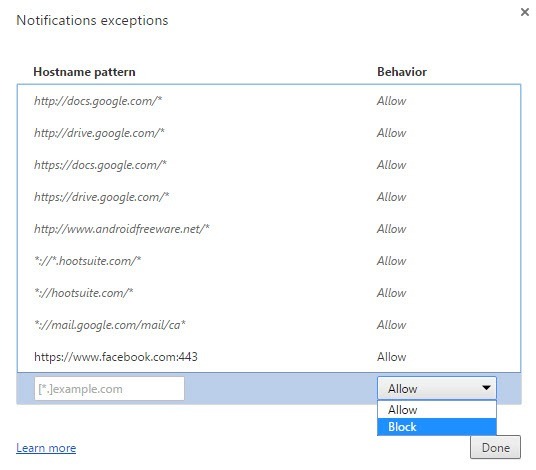Select the *://hootsuite.com/* row

pos(269,293)
